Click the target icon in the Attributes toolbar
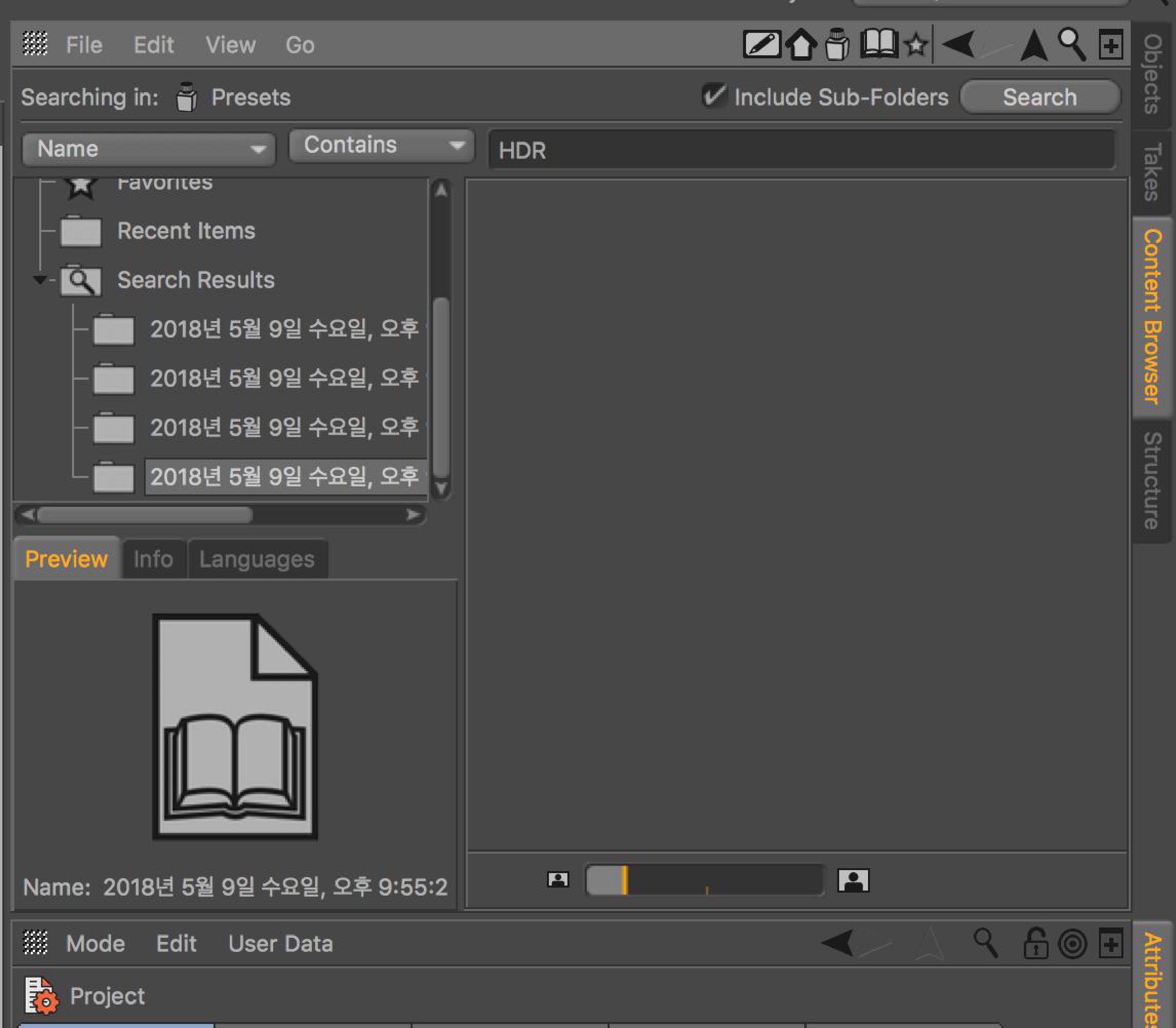The width and height of the screenshot is (1176, 1028). (x=1073, y=944)
